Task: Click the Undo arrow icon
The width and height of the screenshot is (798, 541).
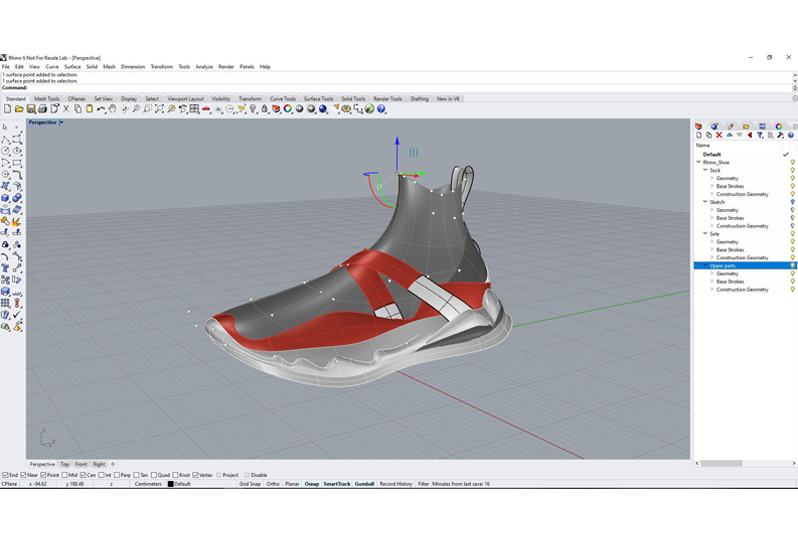Action: (x=101, y=109)
